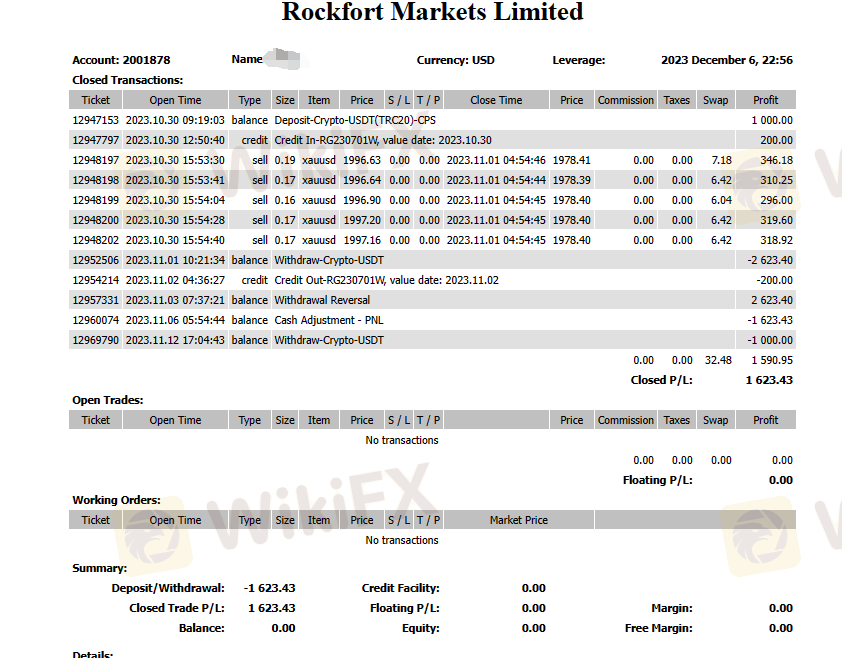Click open price 1996.63
This screenshot has height=658, width=842.
click(x=362, y=160)
